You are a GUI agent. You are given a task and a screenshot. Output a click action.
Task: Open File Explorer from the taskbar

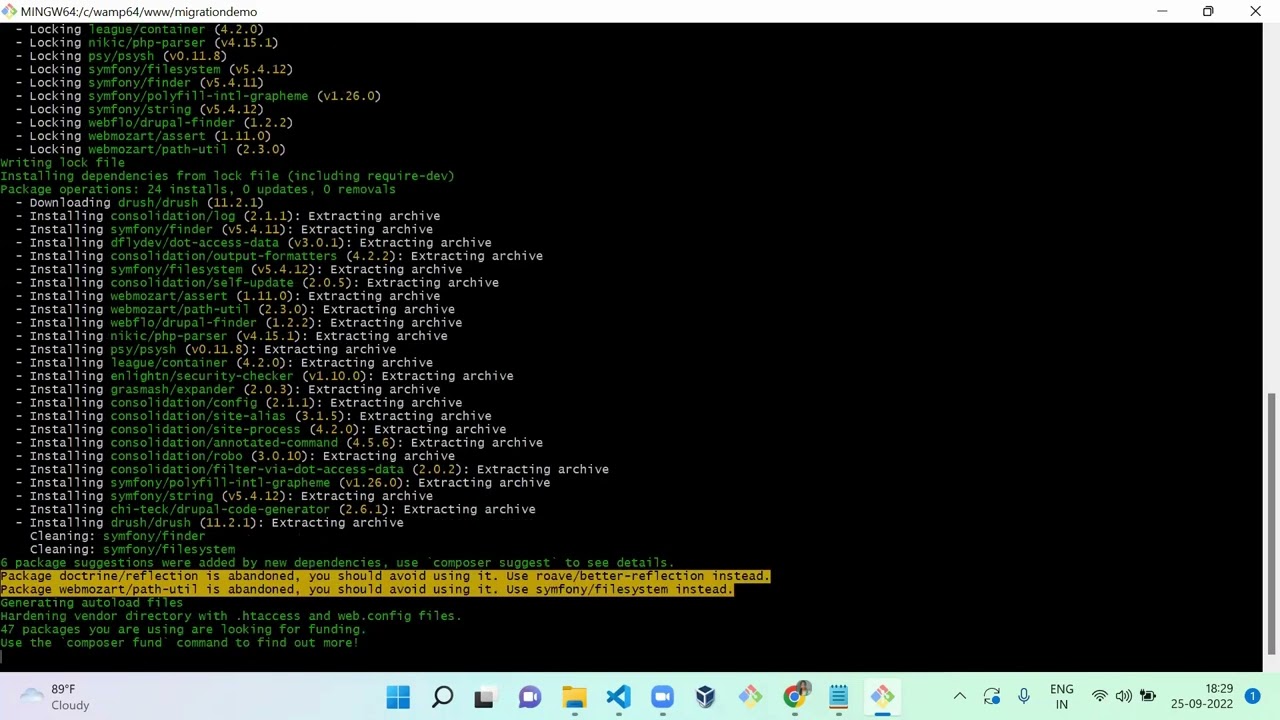[574, 697]
